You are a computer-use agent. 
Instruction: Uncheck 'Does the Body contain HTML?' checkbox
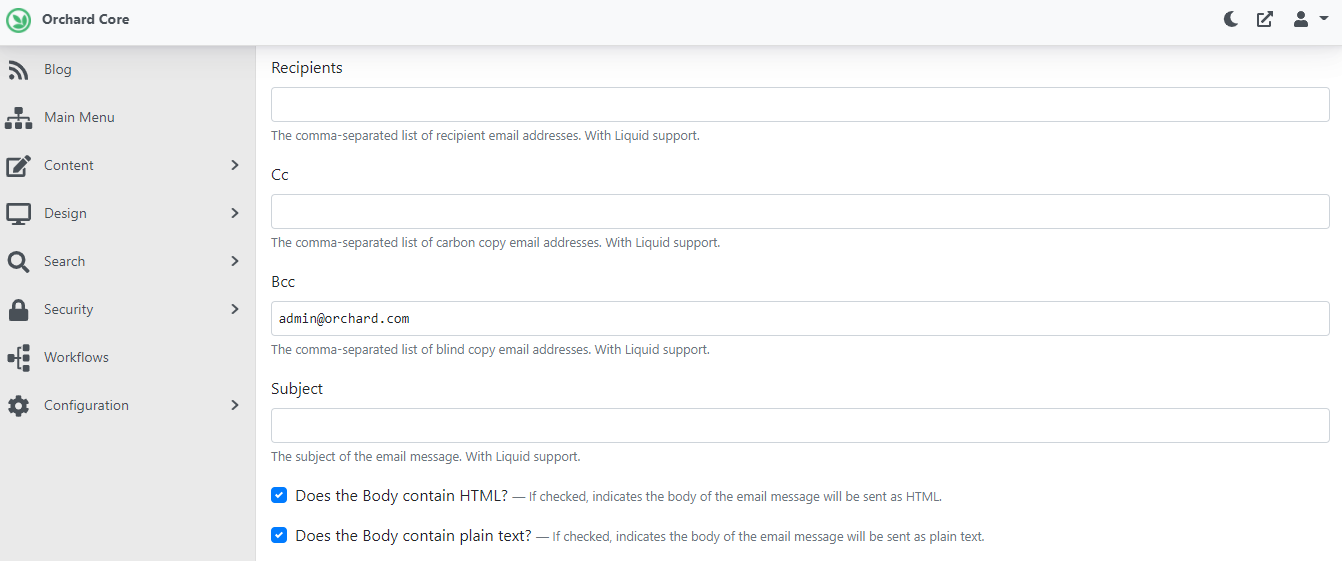(279, 495)
